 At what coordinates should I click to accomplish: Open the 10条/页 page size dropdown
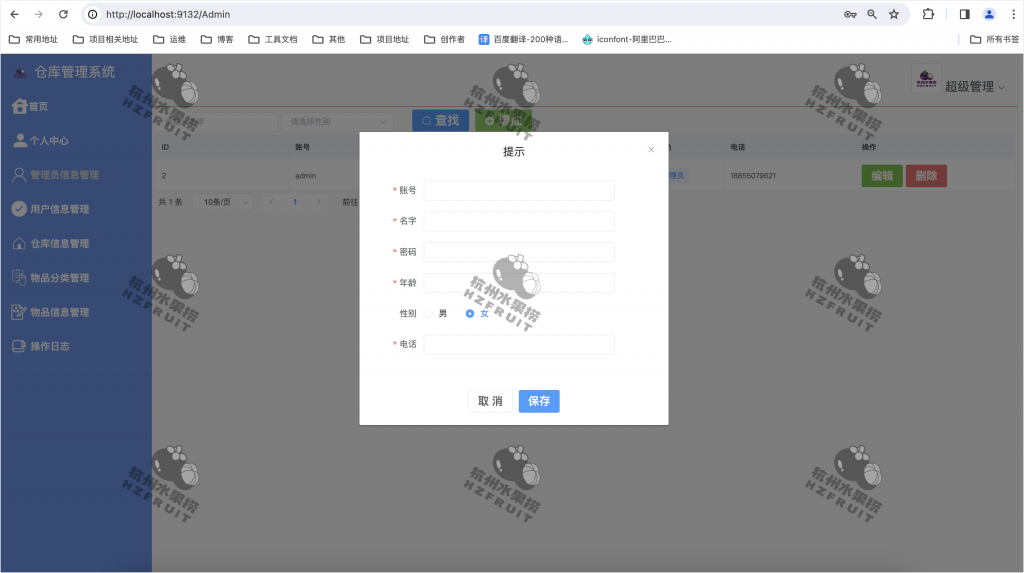click(223, 202)
